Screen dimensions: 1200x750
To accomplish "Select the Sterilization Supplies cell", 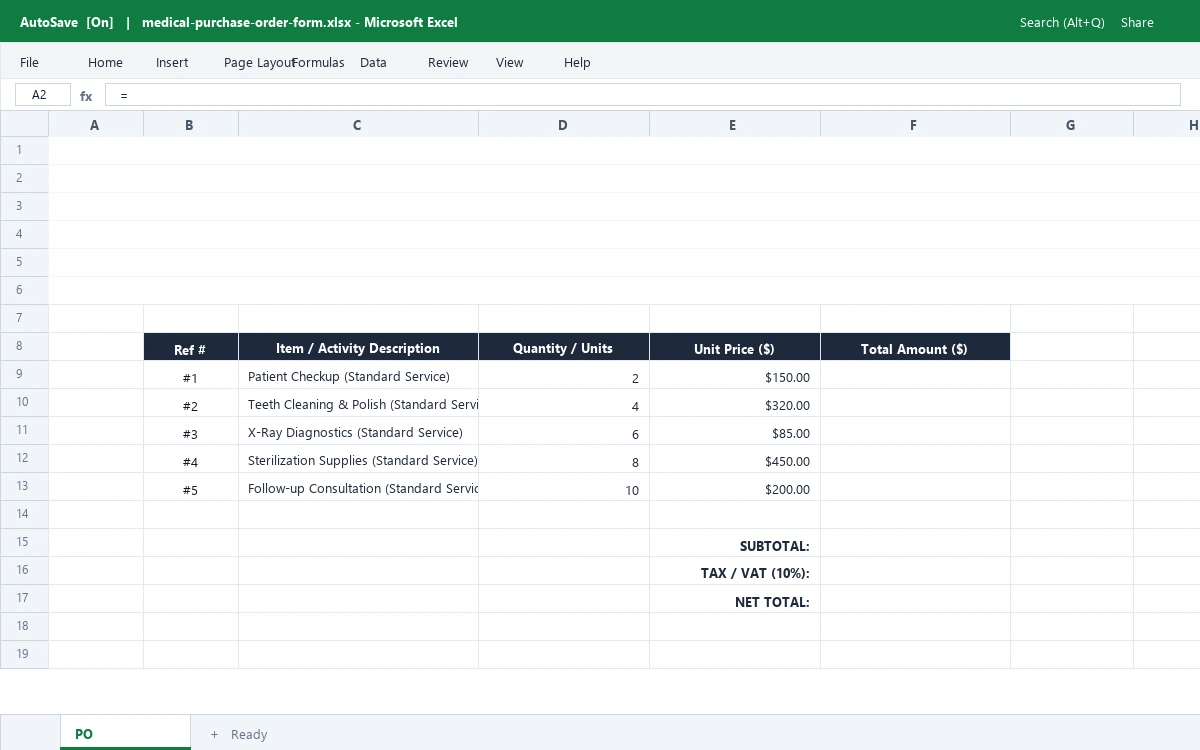I will (358, 459).
